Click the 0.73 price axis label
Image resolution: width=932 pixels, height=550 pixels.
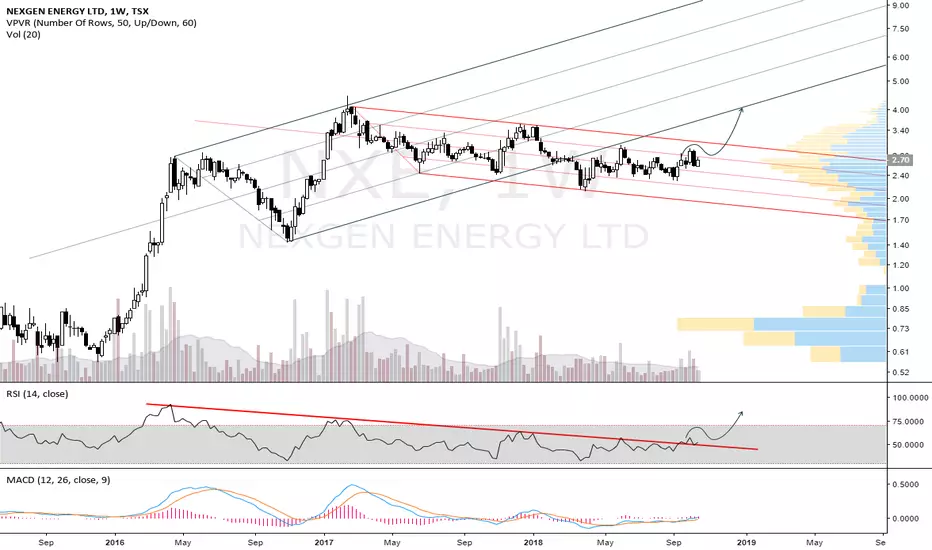click(900, 329)
